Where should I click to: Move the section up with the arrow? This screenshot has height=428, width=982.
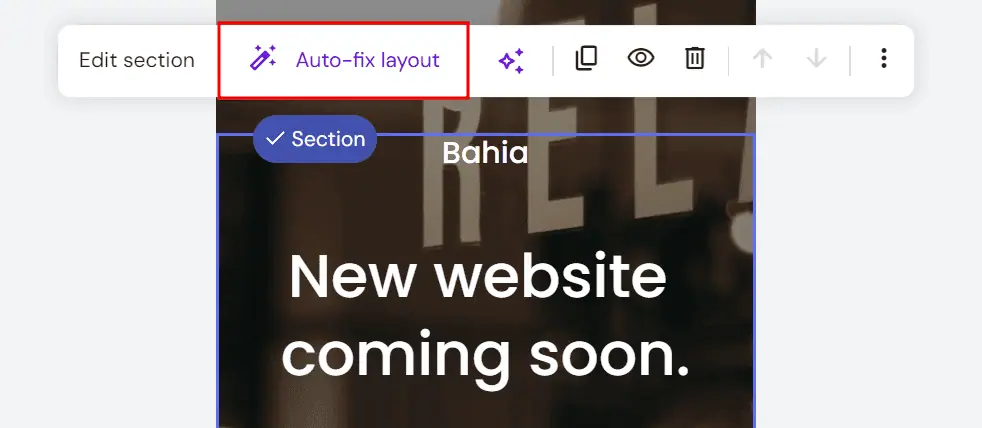pos(762,58)
